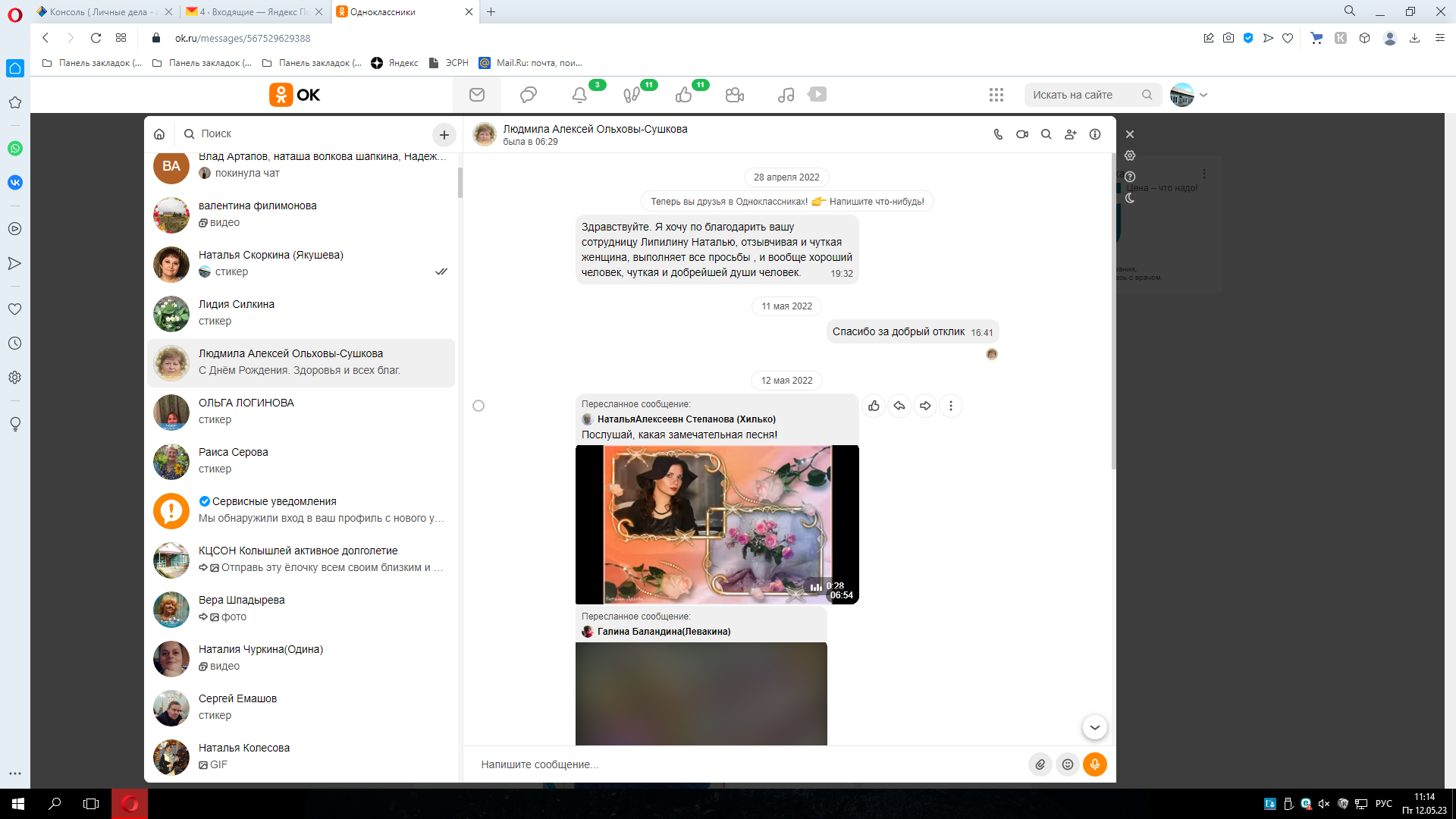Image resolution: width=1456 pixels, height=819 pixels.
Task: Open WhatsApp in Opera sidebar
Action: coord(15,149)
